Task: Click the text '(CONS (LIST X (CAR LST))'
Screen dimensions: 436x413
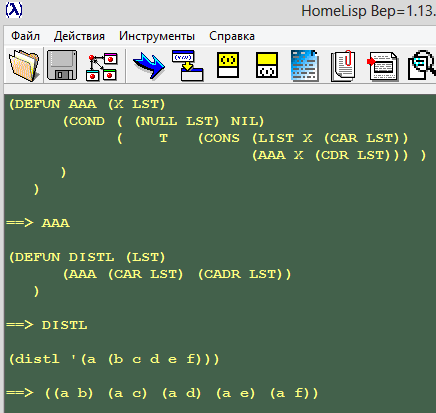Action: (x=303, y=138)
